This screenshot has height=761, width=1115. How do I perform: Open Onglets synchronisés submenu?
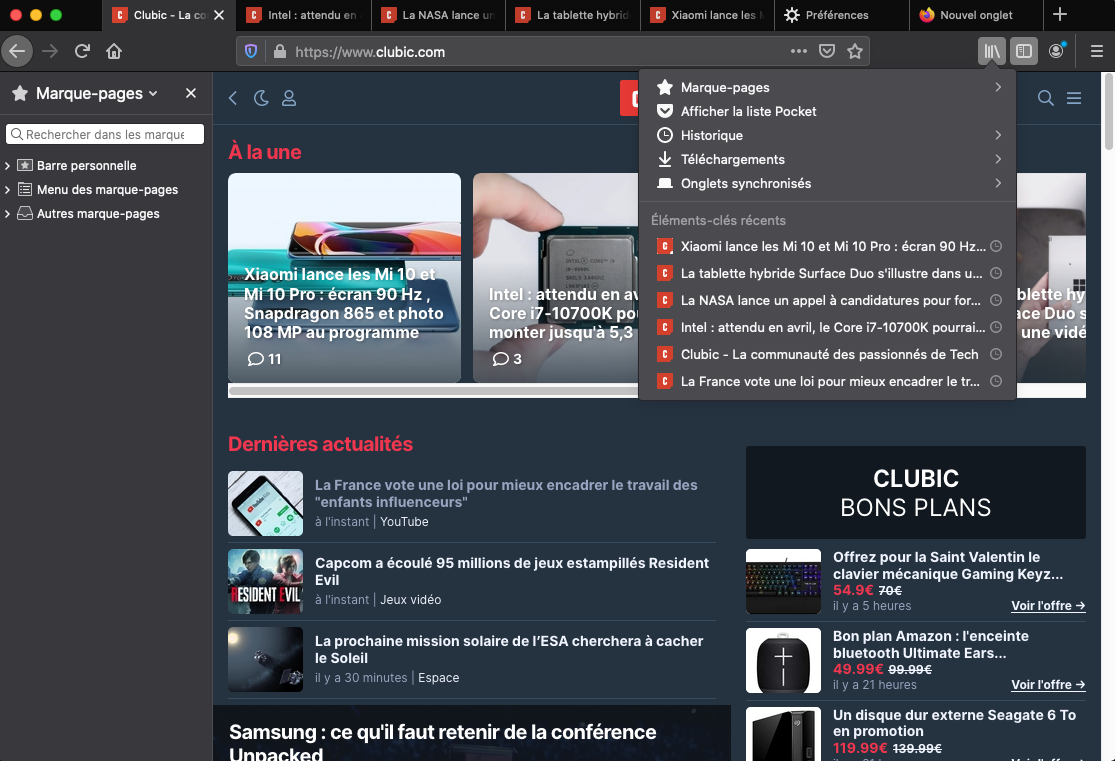827,183
